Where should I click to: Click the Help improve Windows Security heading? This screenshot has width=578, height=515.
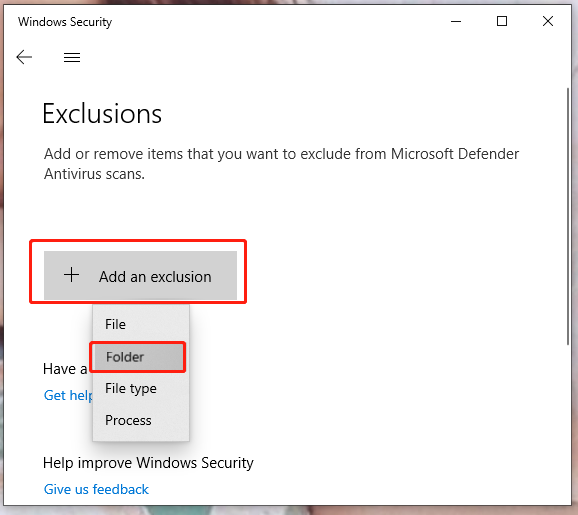(148, 463)
